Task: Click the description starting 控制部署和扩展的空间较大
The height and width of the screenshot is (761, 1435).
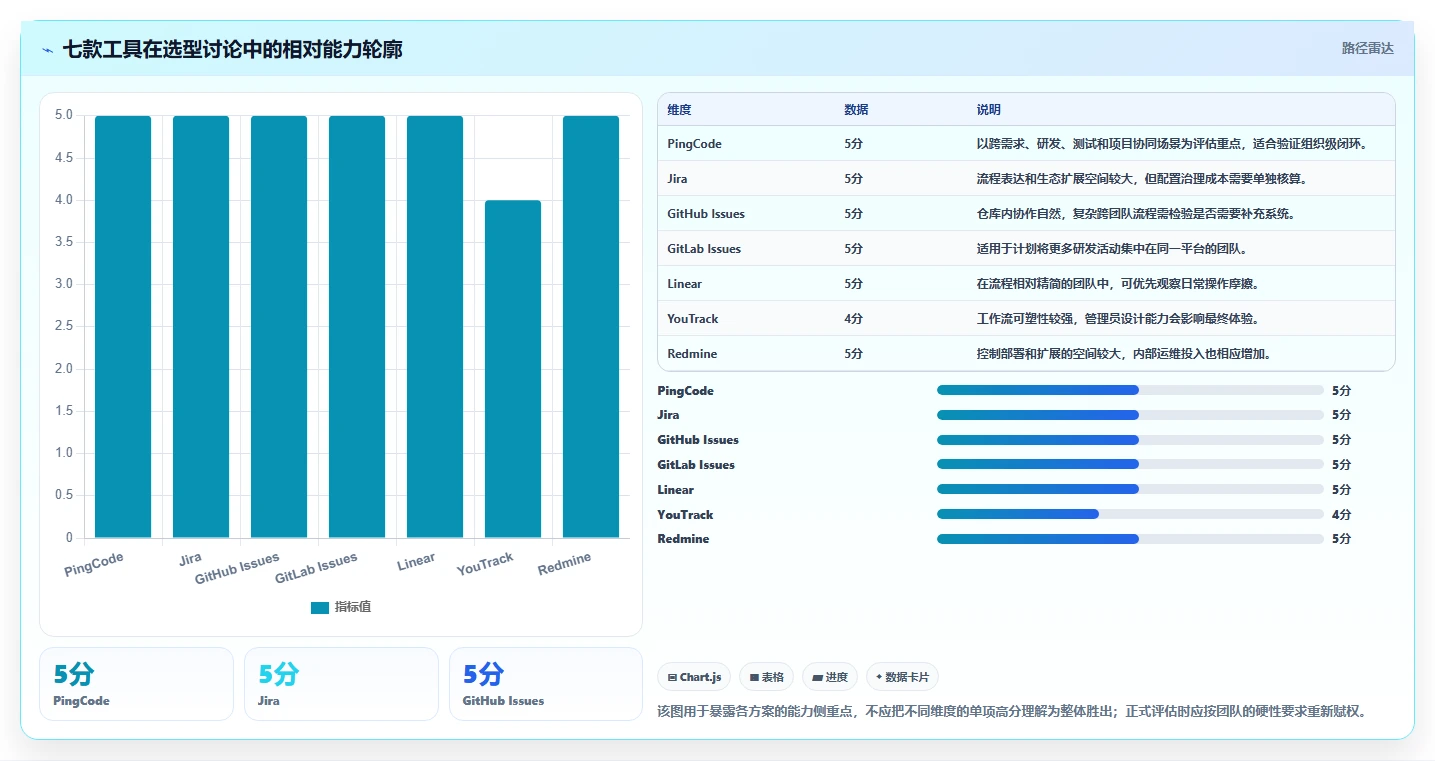Action: click(x=1124, y=354)
